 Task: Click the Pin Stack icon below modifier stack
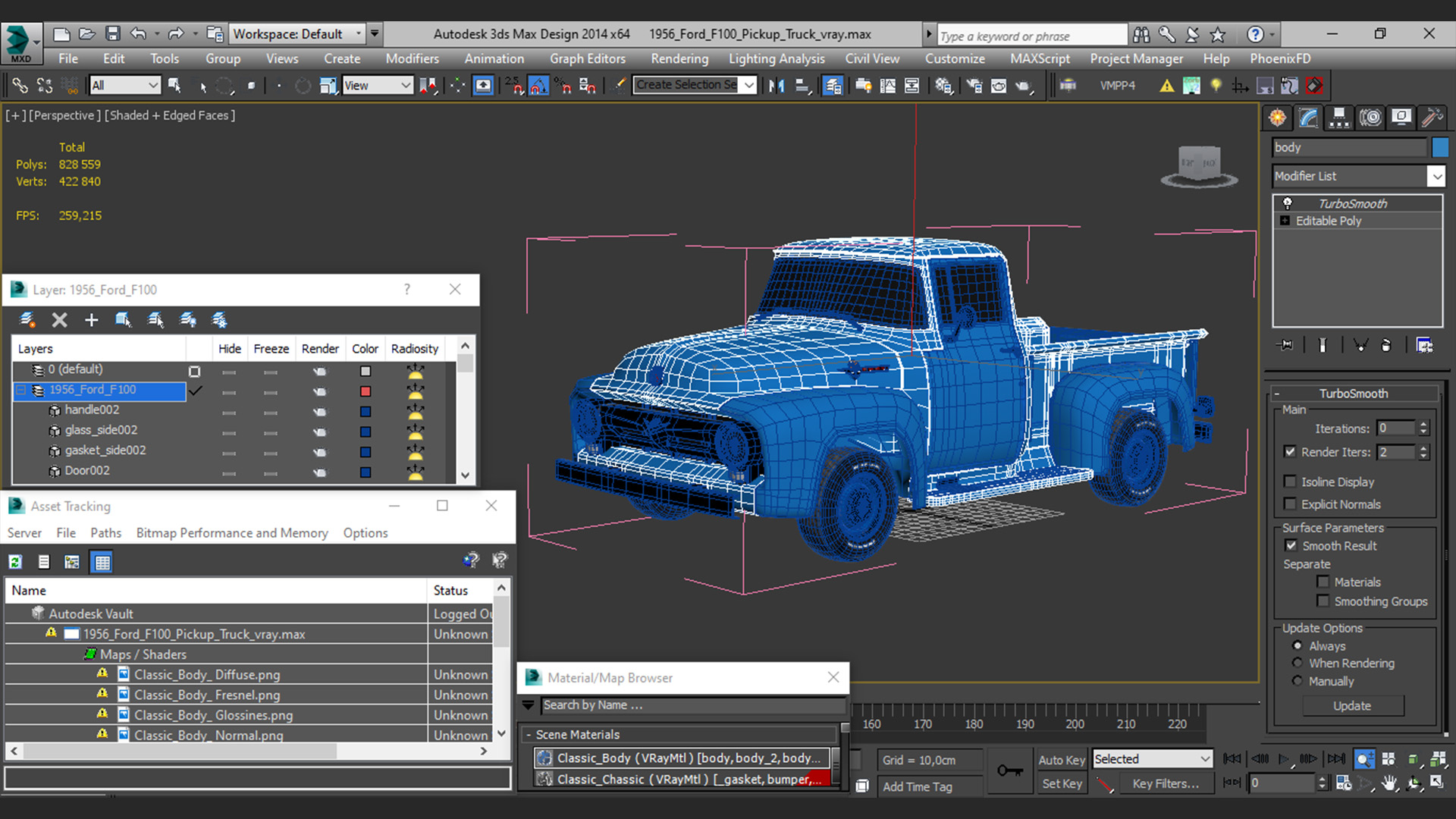coord(1286,346)
